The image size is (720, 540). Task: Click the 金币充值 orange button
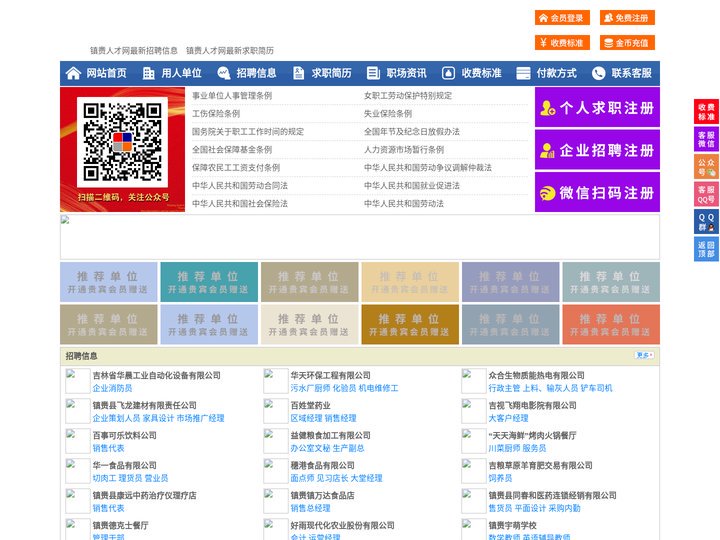tap(627, 43)
